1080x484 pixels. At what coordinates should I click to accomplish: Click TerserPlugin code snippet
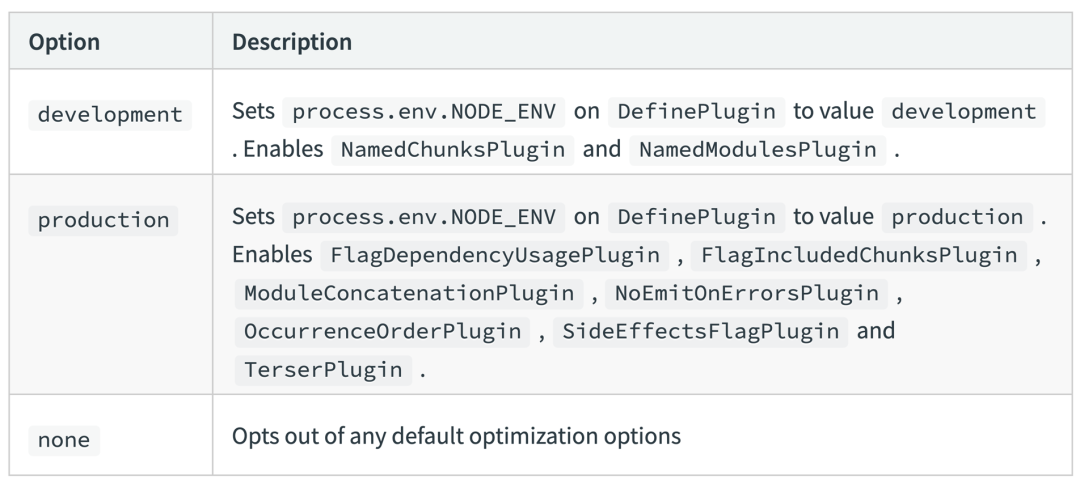click(x=324, y=369)
